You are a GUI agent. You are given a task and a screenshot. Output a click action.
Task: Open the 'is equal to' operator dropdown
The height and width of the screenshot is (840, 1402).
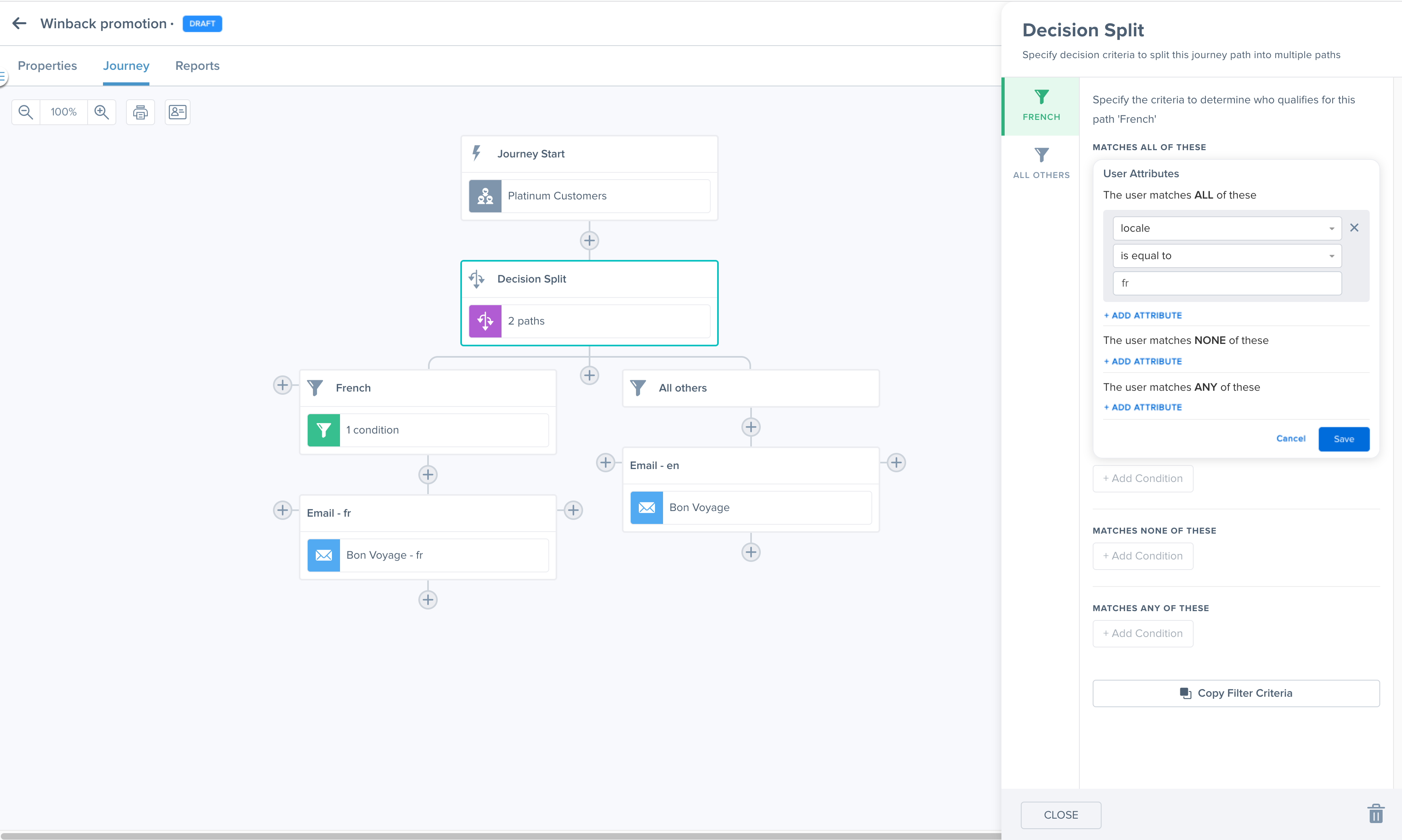(1226, 256)
